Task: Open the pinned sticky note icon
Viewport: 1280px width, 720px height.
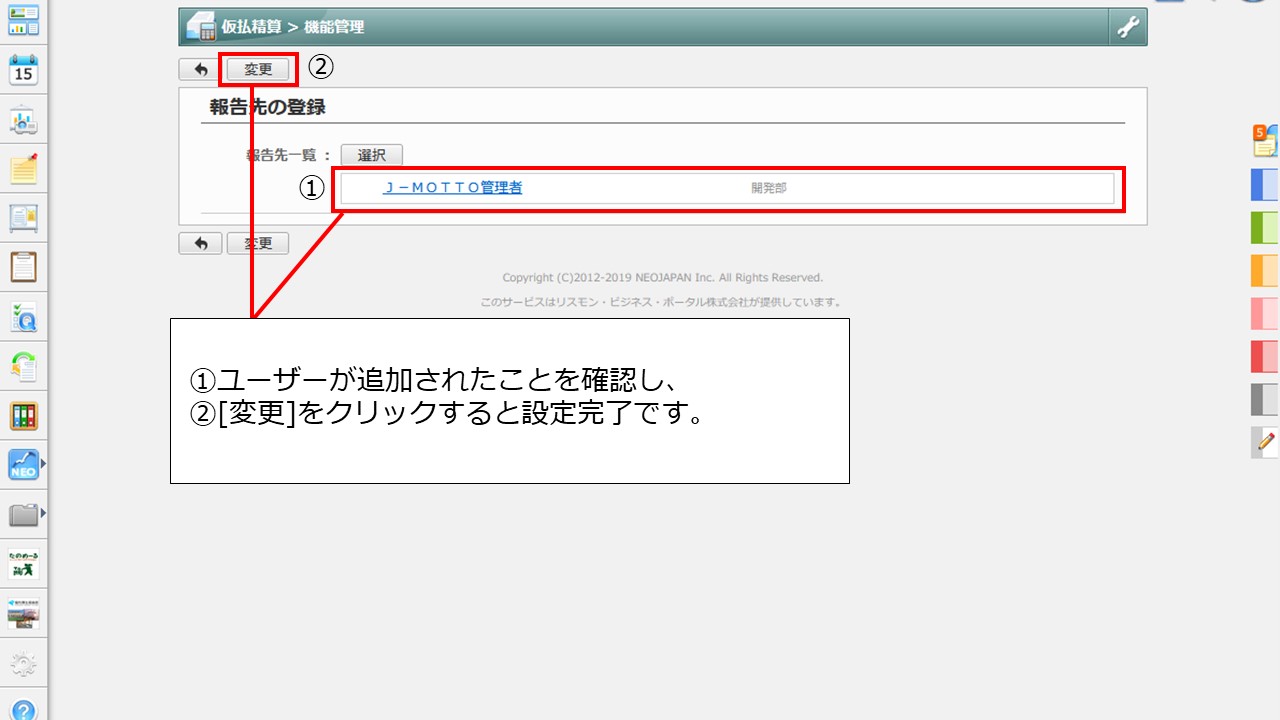Action: (x=23, y=170)
